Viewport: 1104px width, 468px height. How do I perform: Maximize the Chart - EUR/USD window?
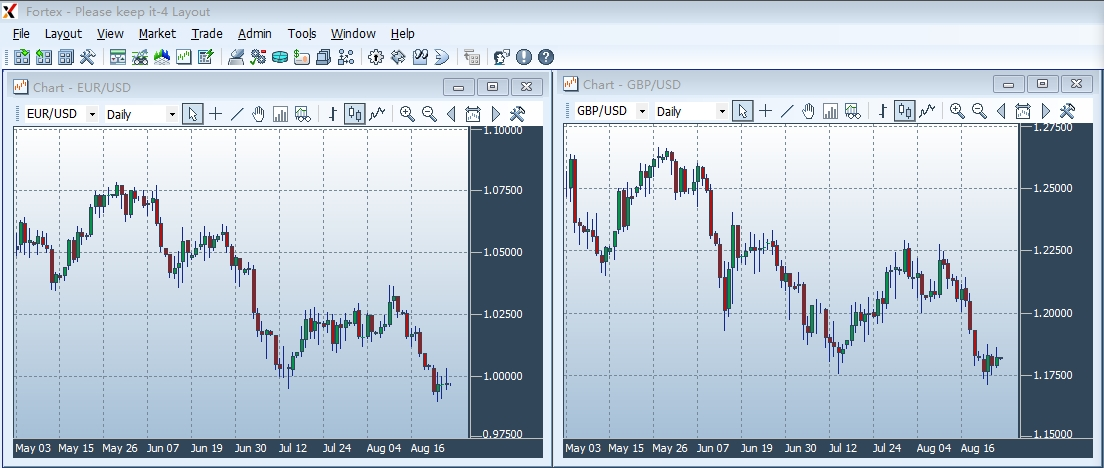tap(493, 87)
